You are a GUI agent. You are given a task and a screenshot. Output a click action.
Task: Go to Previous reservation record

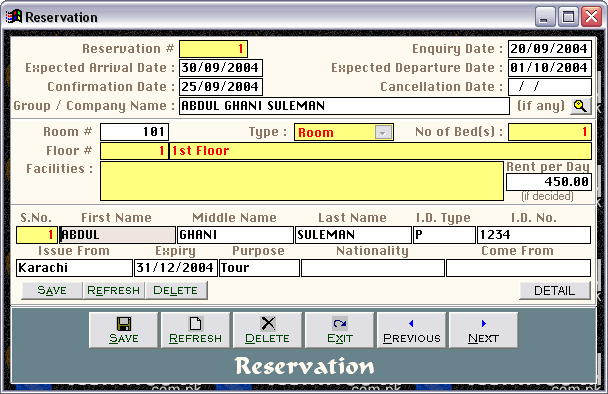click(411, 330)
